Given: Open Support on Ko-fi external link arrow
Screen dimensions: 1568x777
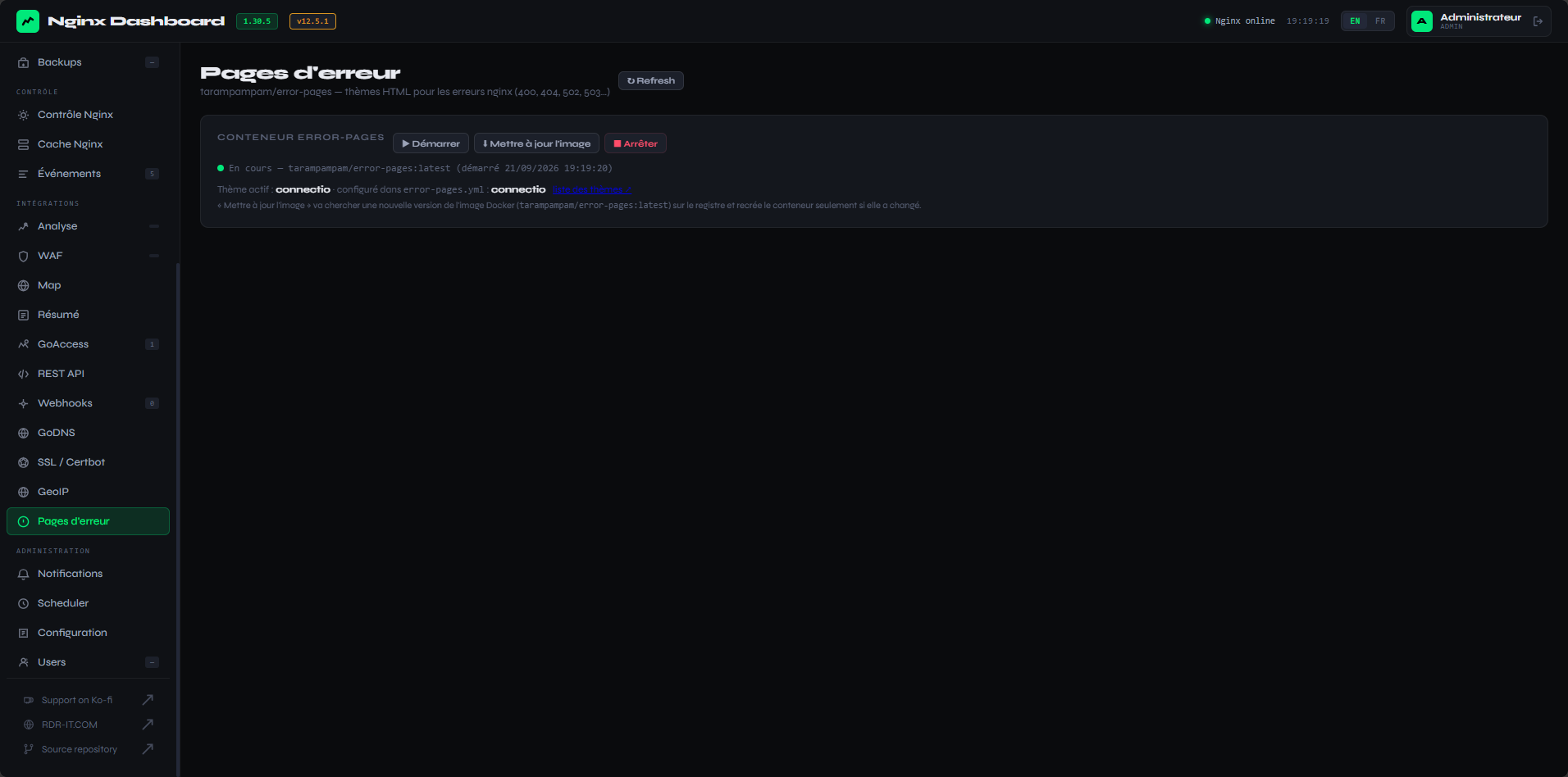Looking at the screenshot, I should point(148,700).
